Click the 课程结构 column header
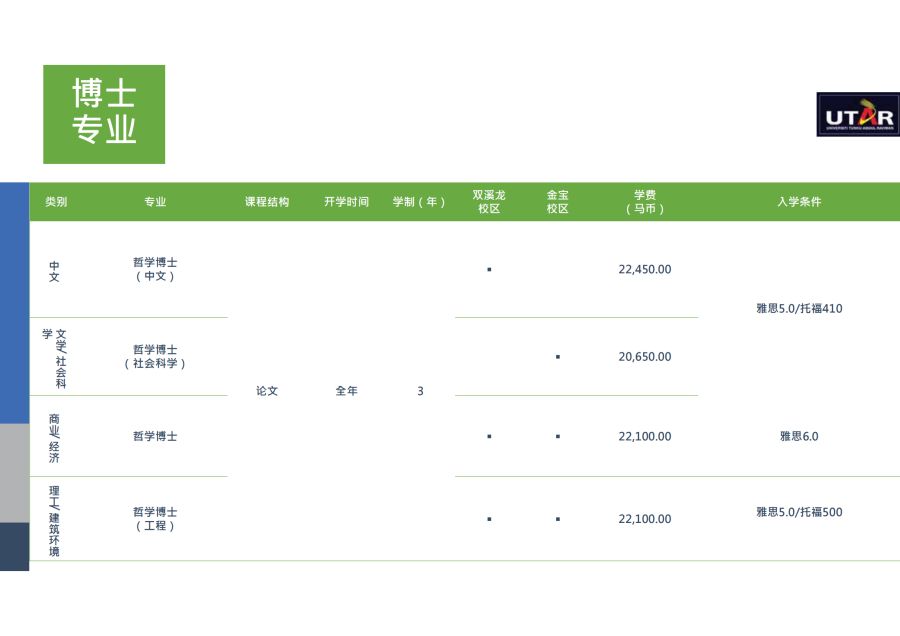Viewport: 900px width, 636px height. pyautogui.click(x=267, y=202)
